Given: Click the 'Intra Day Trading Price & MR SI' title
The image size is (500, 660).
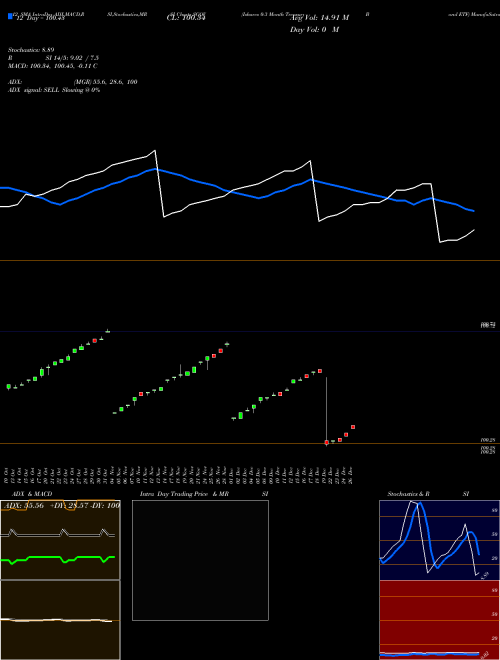Looking at the screenshot, I should pos(204,494).
